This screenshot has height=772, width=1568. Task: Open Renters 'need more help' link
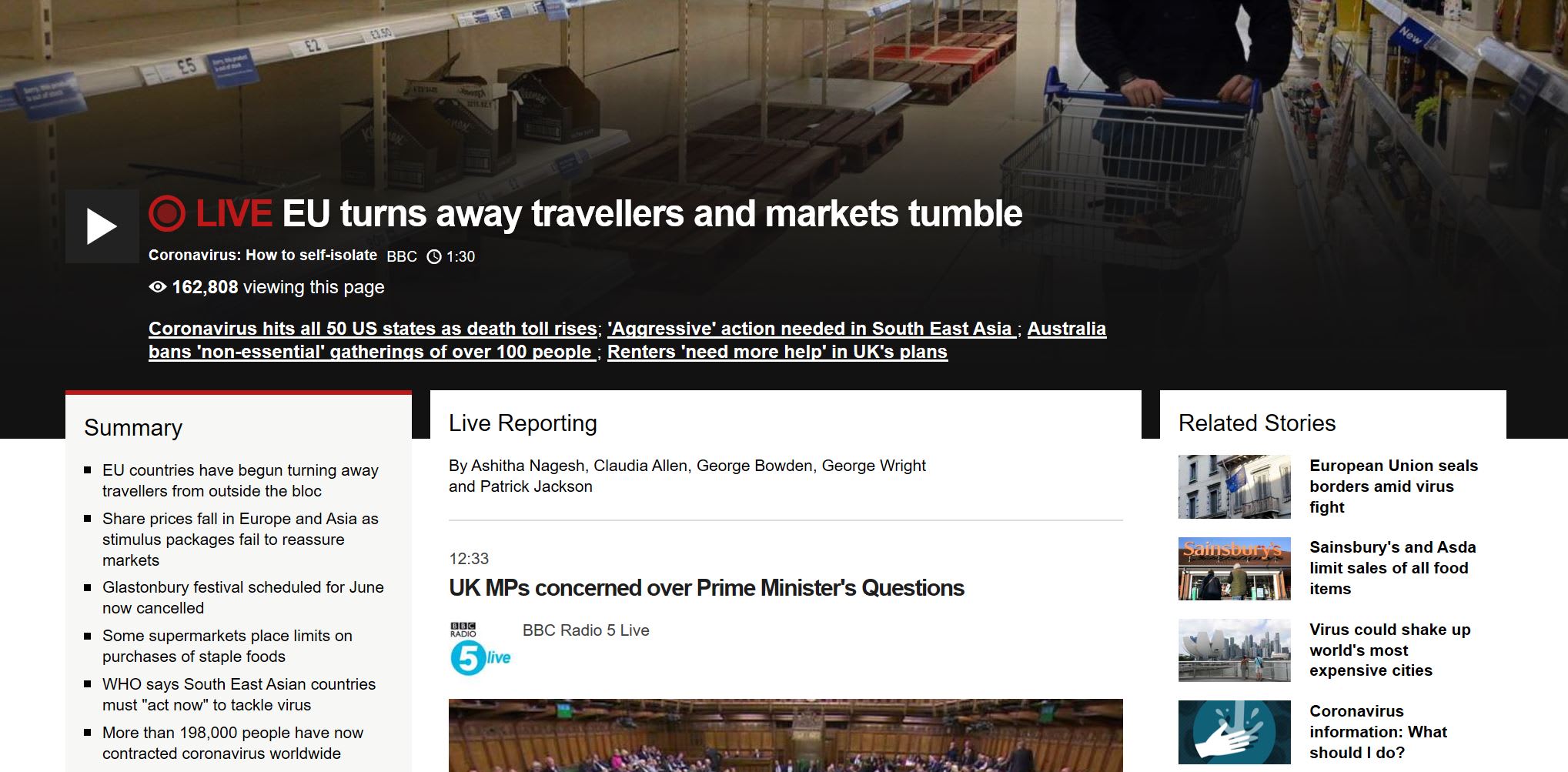click(x=777, y=352)
